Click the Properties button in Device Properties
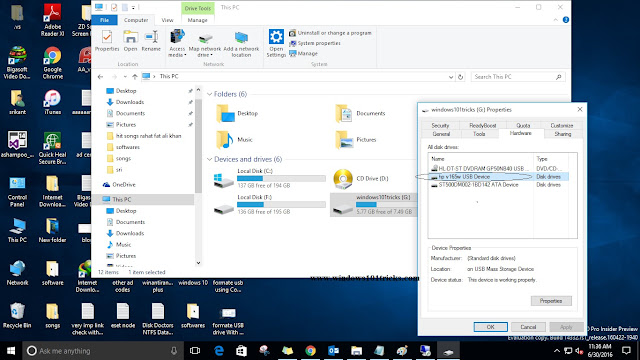 tap(551, 301)
